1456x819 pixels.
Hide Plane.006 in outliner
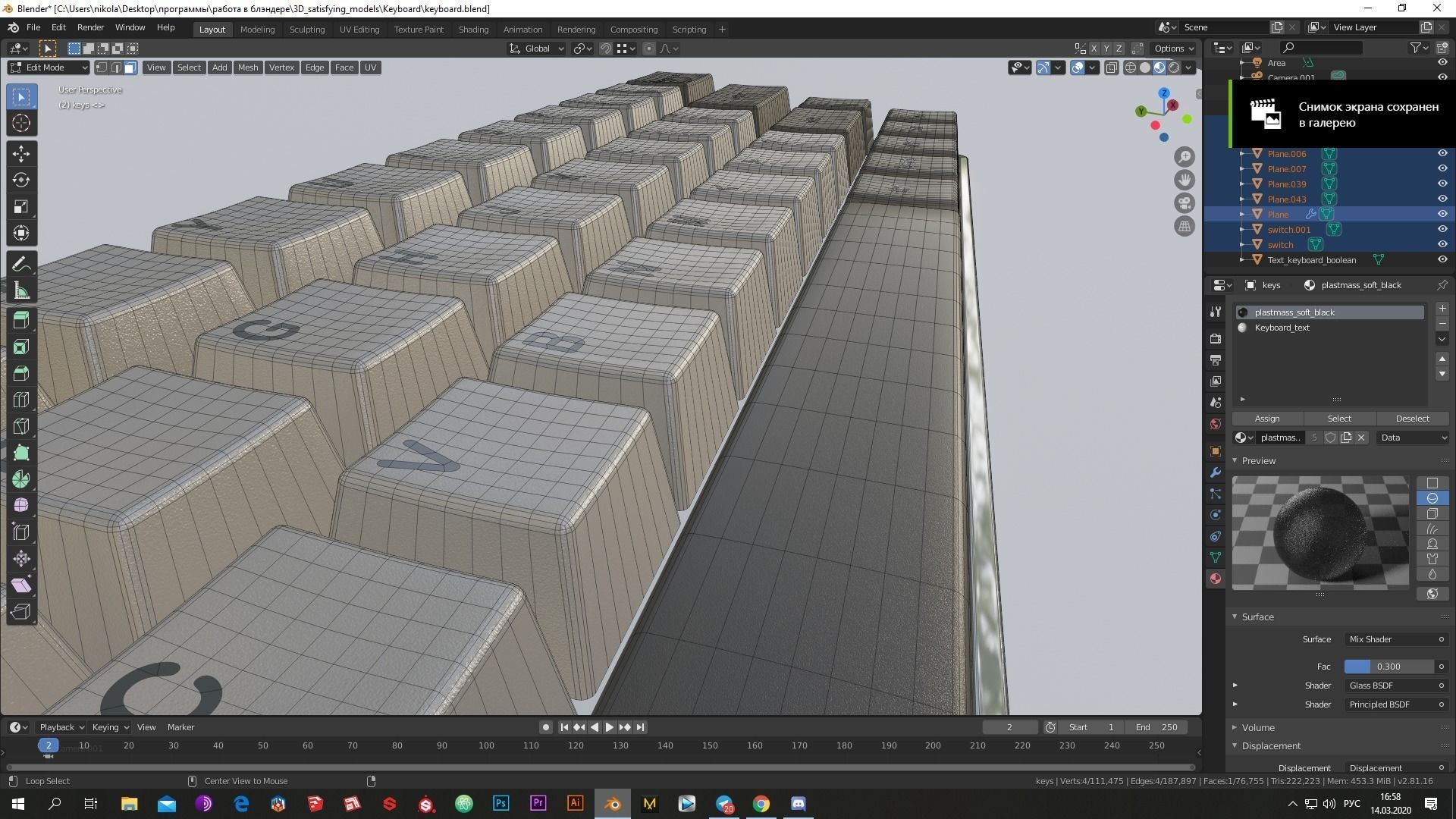tap(1442, 153)
